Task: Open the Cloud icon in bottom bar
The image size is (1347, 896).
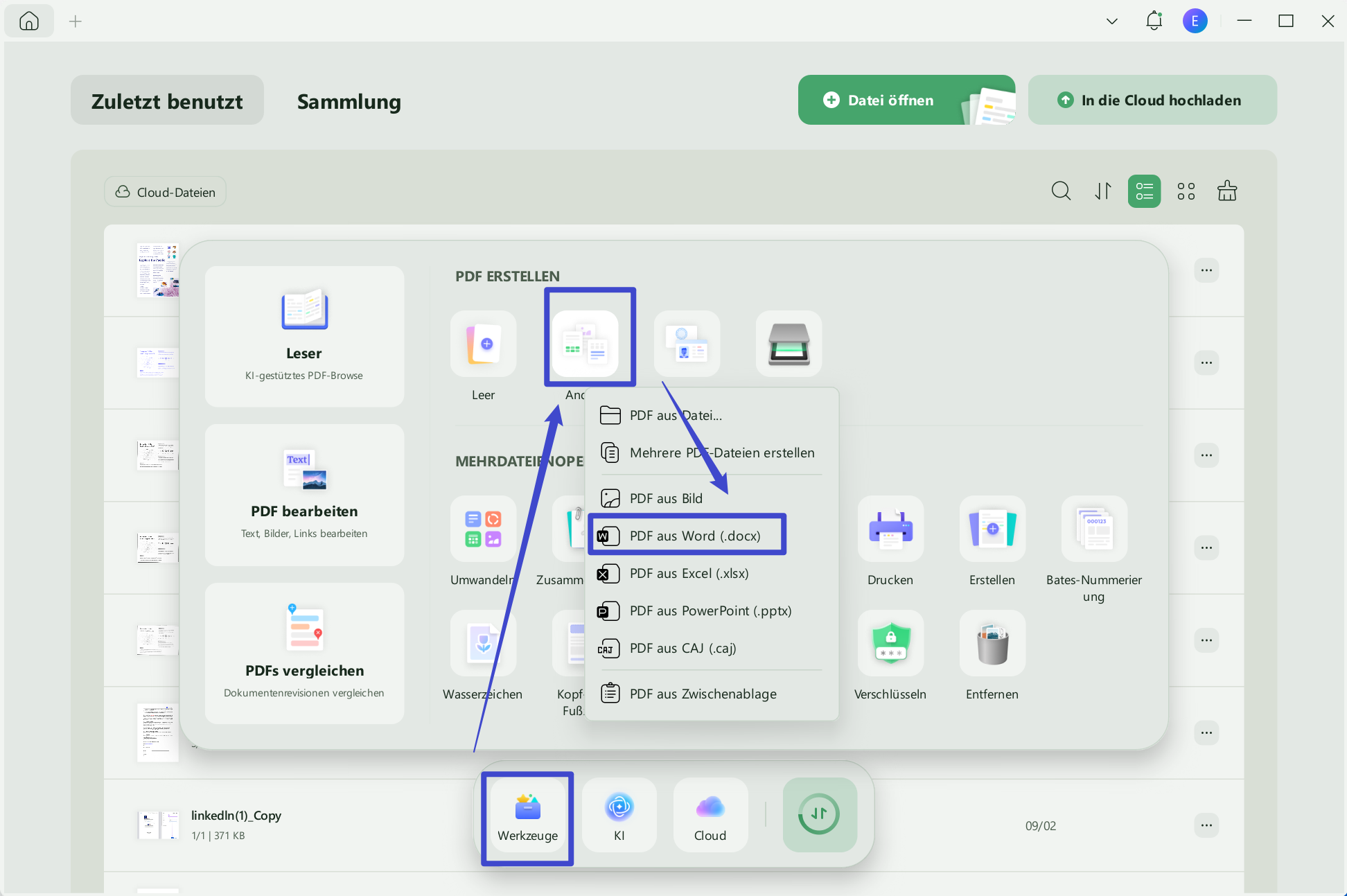Action: (710, 815)
